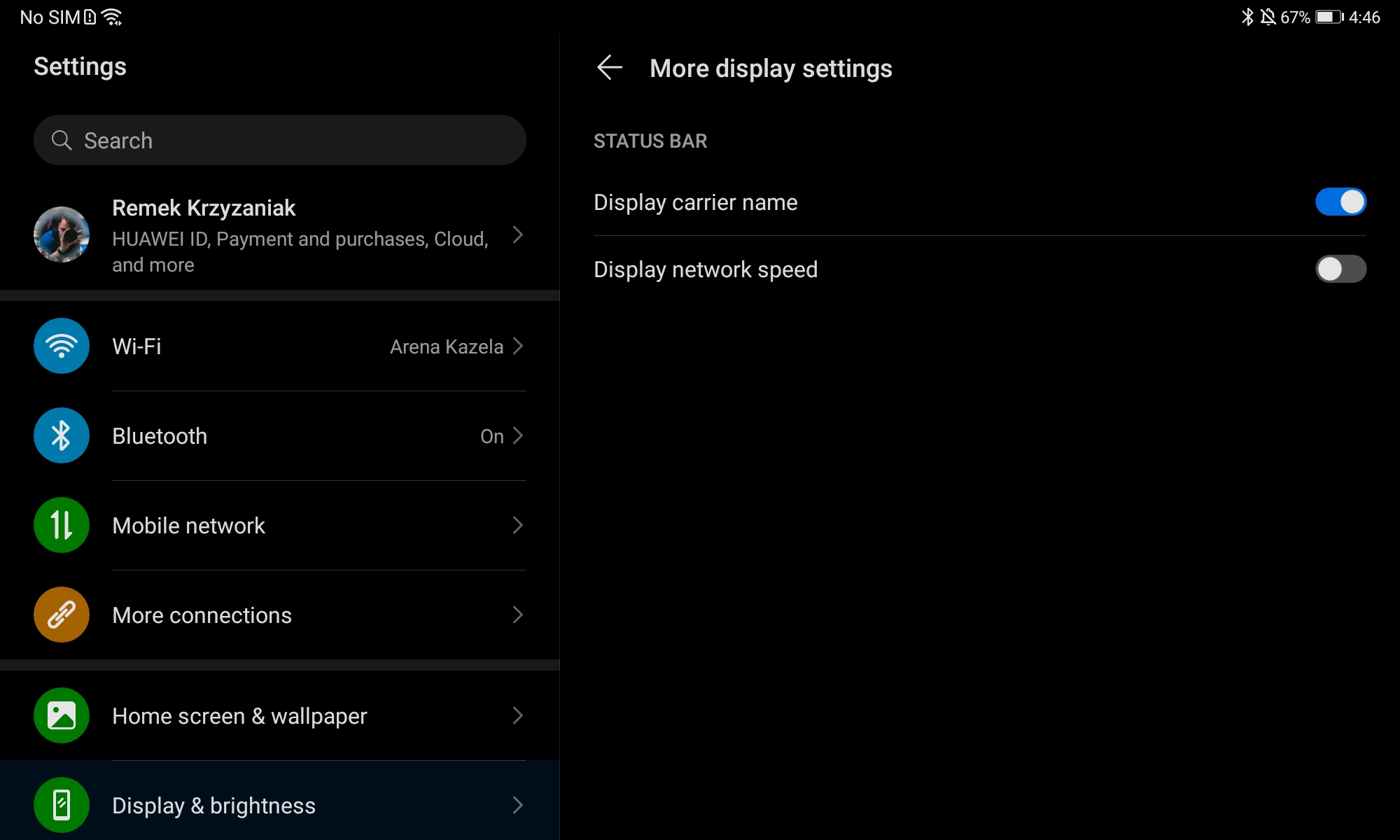1400x840 pixels.
Task: Open the Mobile network menu item
Action: tap(189, 526)
